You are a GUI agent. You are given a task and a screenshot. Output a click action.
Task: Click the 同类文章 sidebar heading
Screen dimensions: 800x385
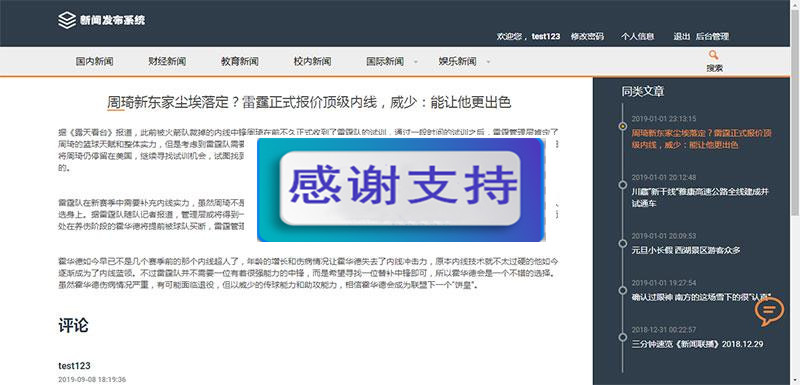pos(643,92)
